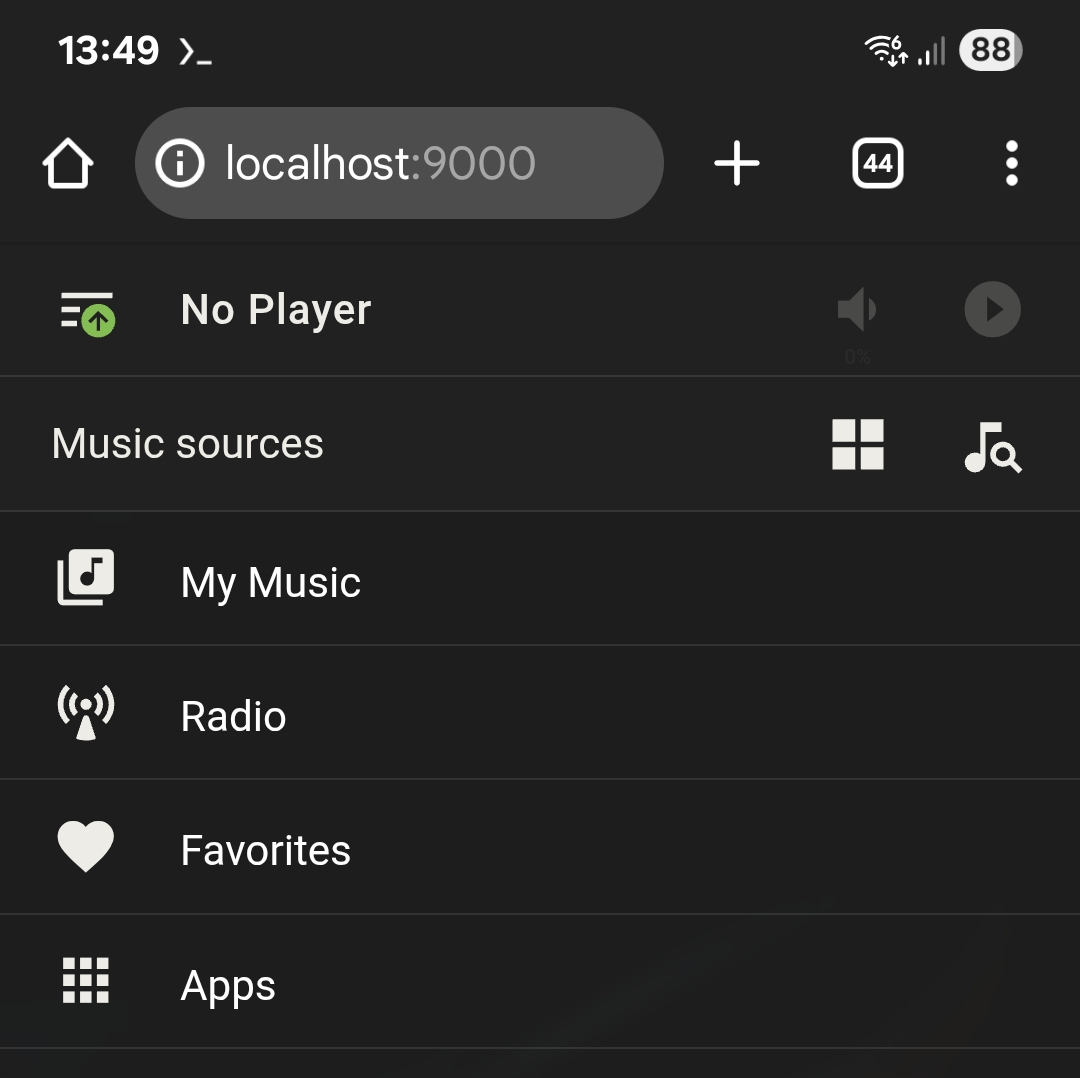Viewport: 1080px width, 1078px height.
Task: Open the Favorites list entry
Action: (265, 851)
